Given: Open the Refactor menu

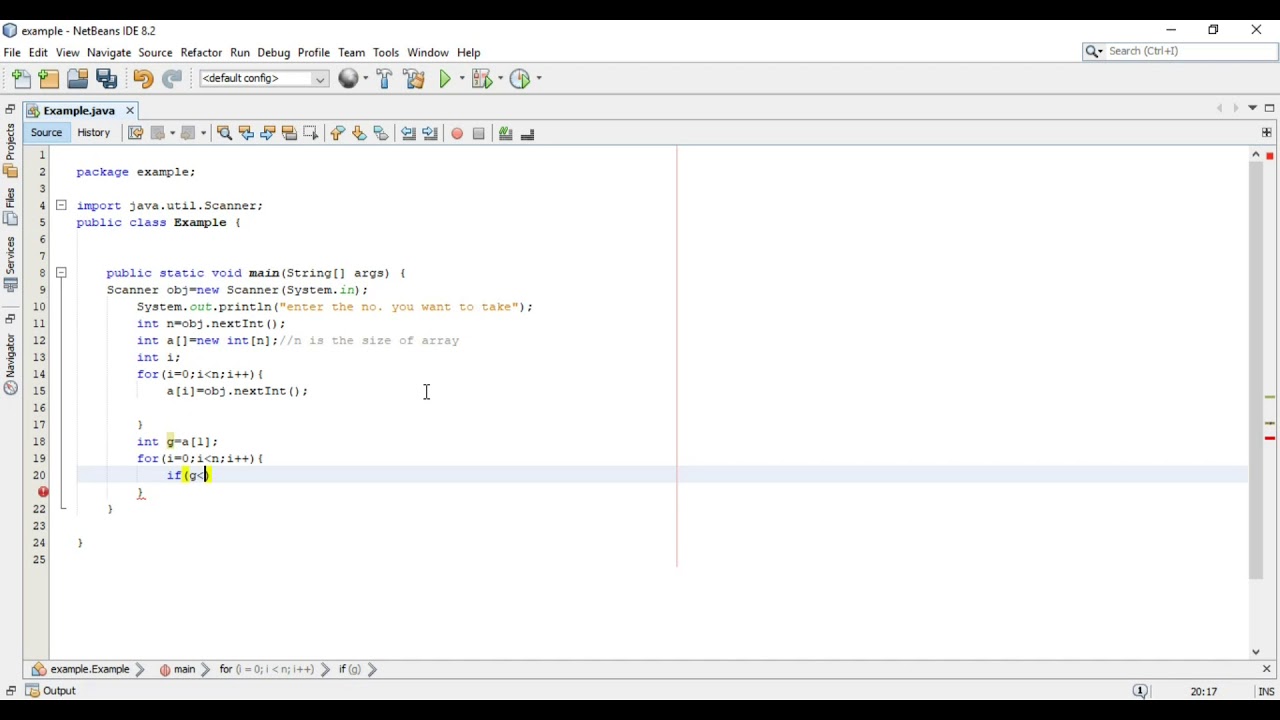Looking at the screenshot, I should [201, 52].
